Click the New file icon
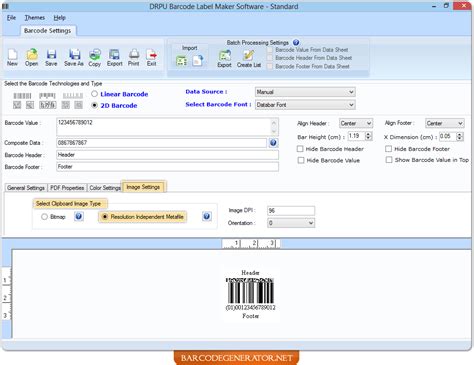This screenshot has height=365, width=474. (x=12, y=54)
